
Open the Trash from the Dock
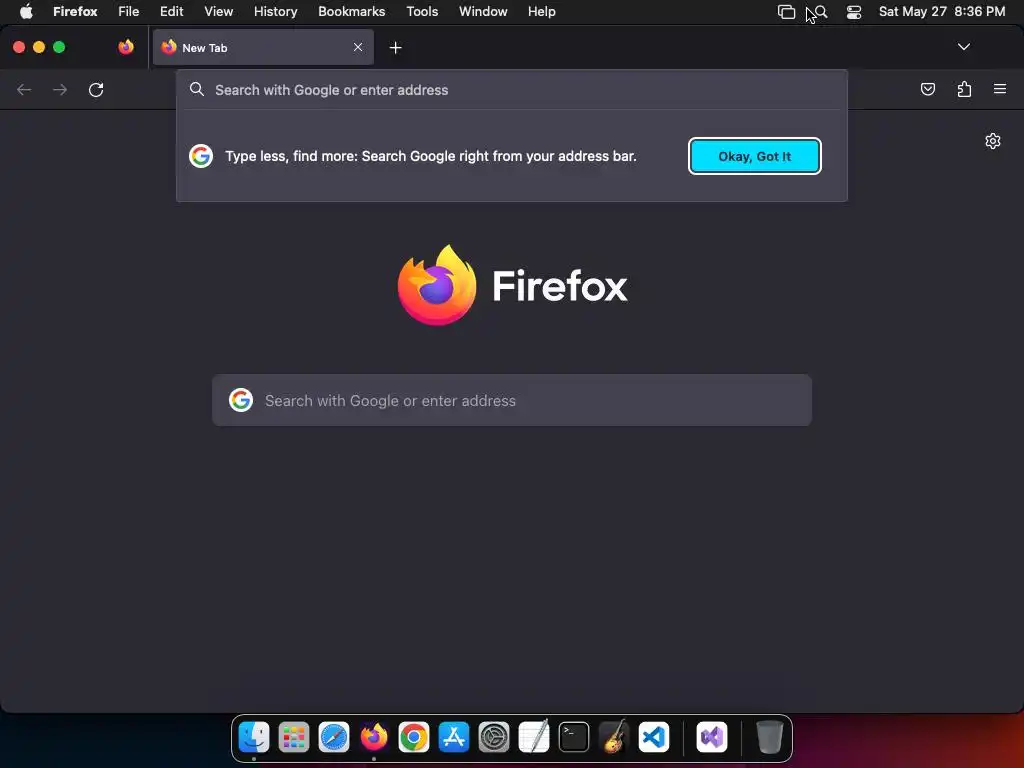pyautogui.click(x=769, y=737)
